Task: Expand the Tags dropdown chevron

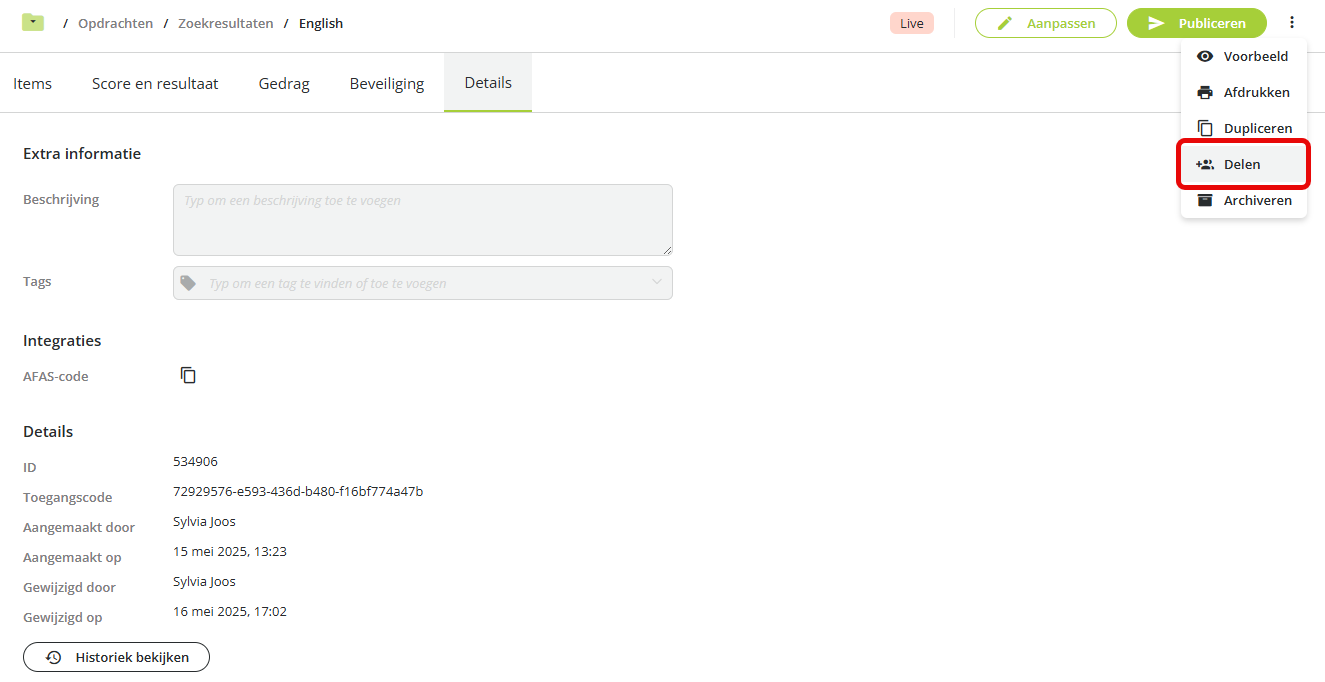Action: (657, 282)
